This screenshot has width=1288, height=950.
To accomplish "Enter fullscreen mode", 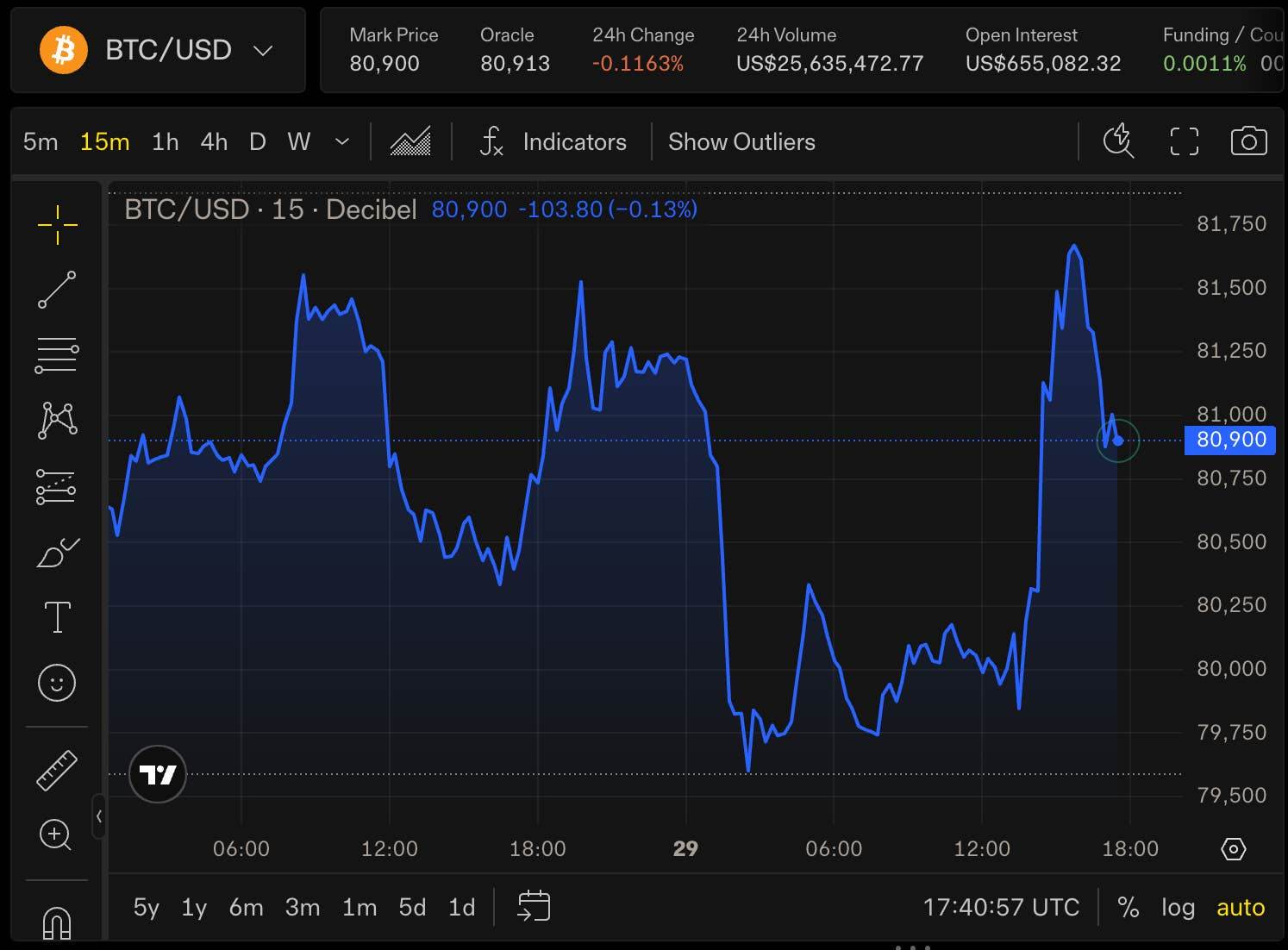I will point(1184,141).
